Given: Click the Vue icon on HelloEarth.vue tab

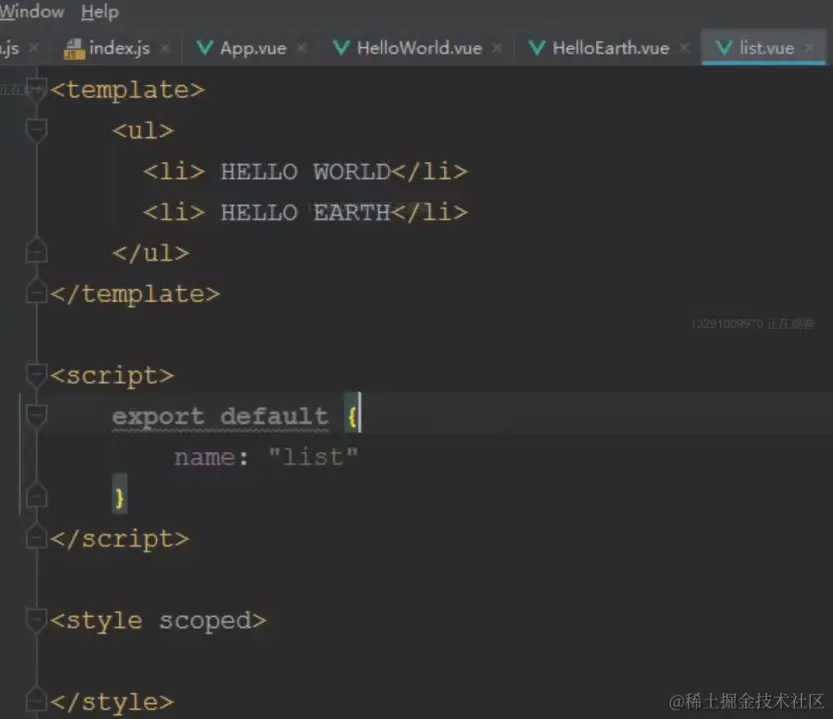Looking at the screenshot, I should pos(537,48).
